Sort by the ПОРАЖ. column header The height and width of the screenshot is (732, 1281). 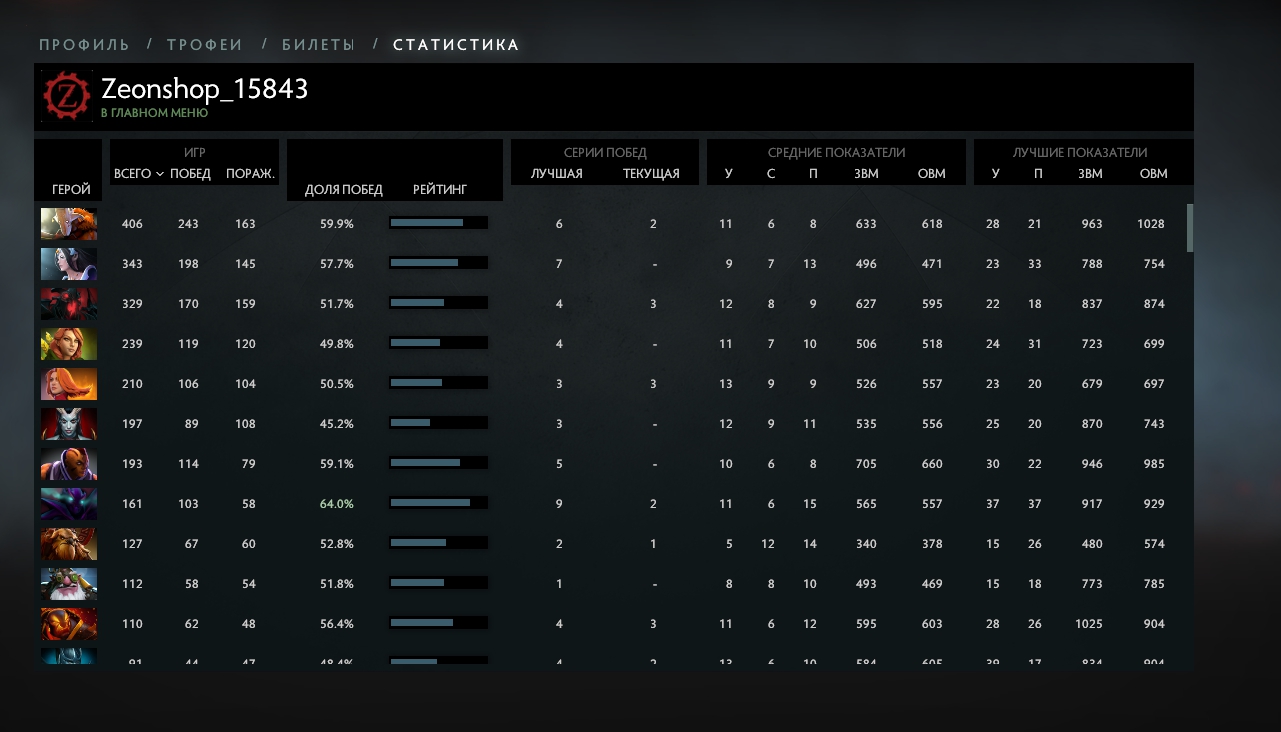point(250,174)
